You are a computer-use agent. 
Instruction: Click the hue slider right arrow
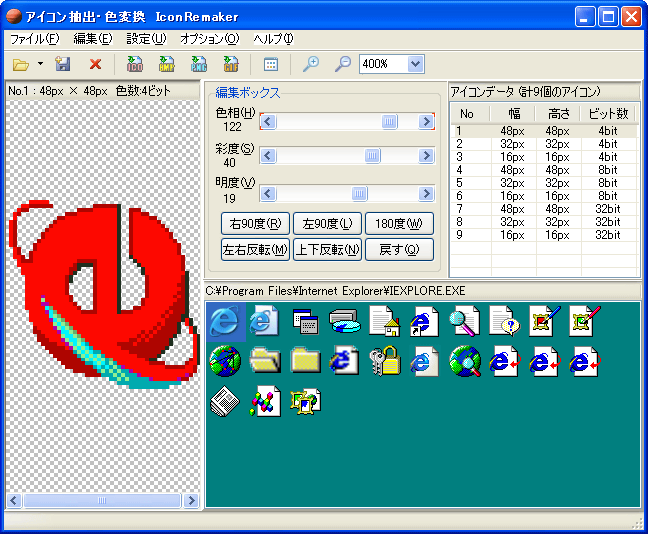click(426, 122)
